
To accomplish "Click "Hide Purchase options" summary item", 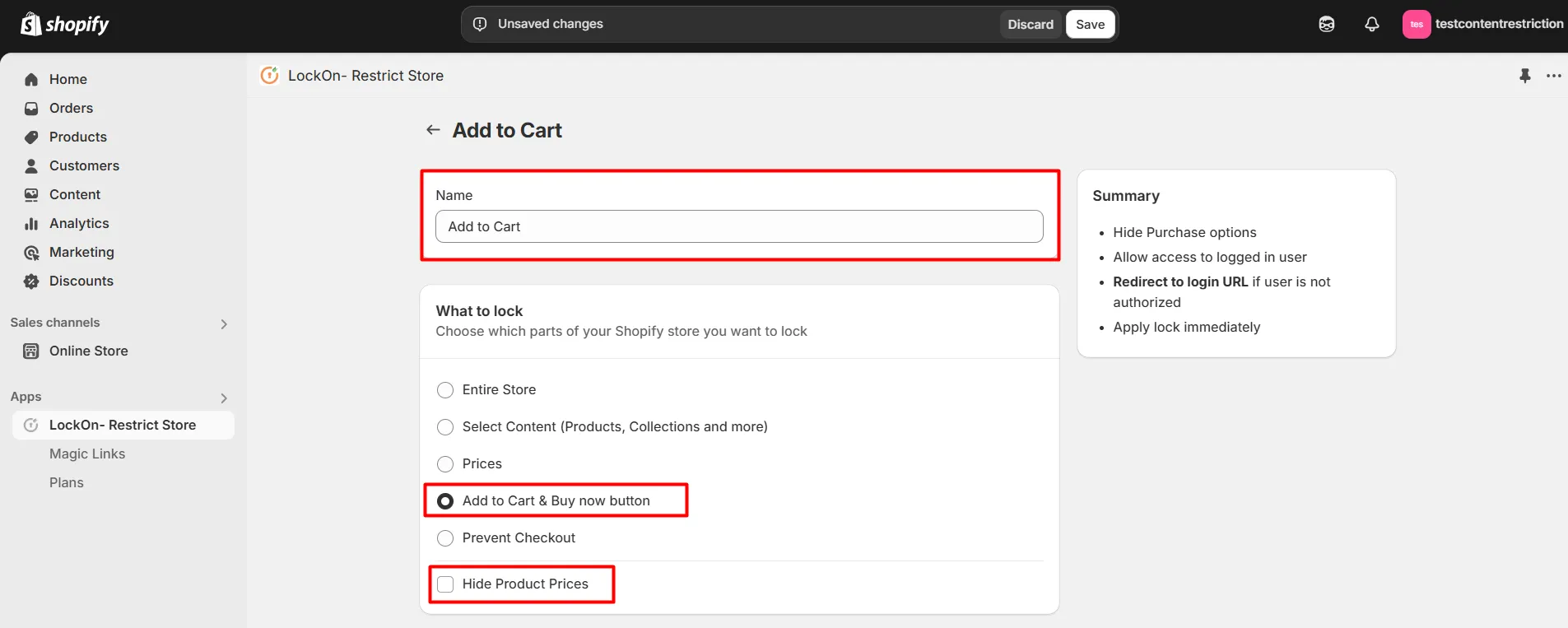I will pos(1184,232).
